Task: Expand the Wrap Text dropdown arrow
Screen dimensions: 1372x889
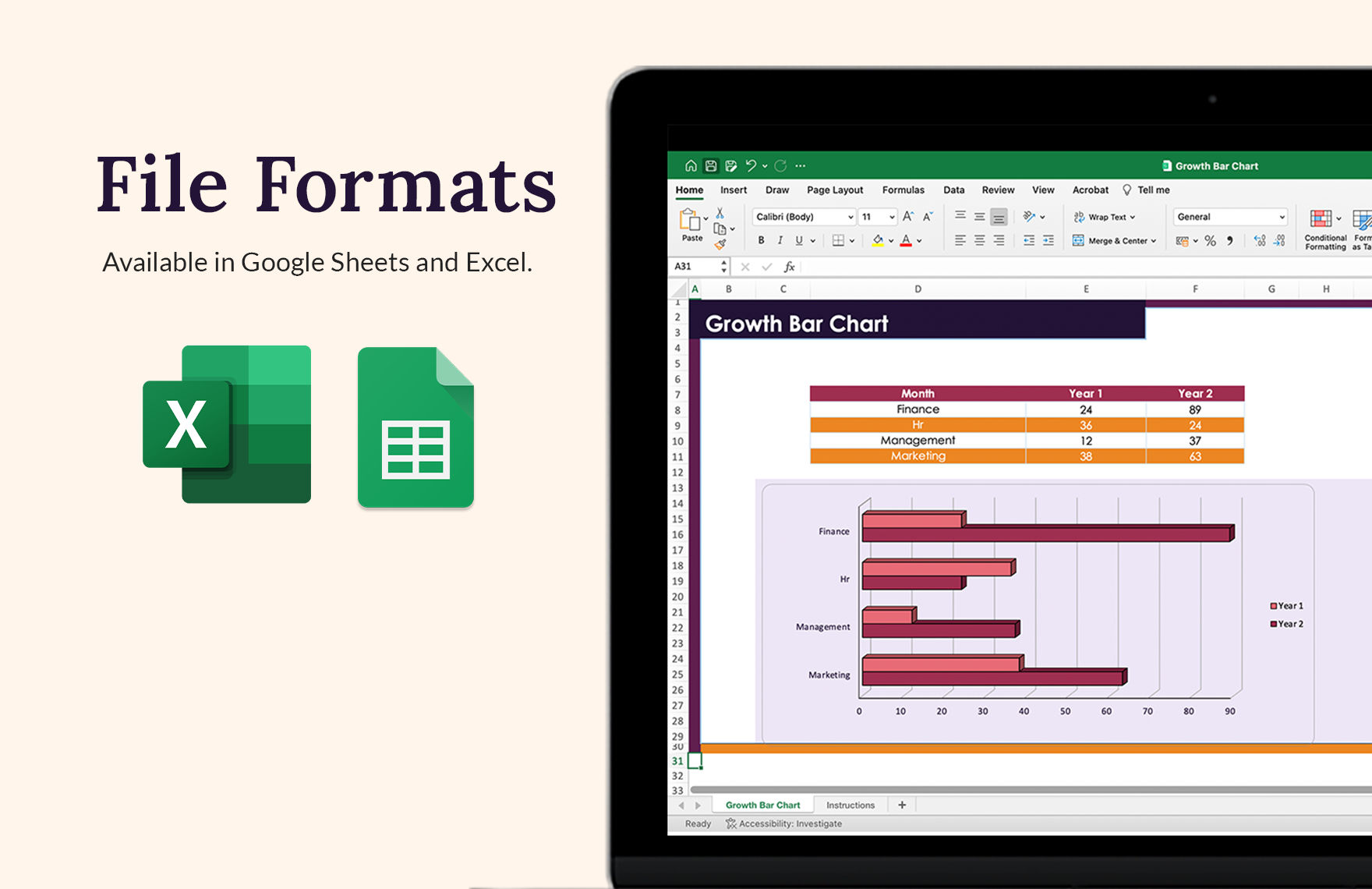Action: [x=1133, y=218]
